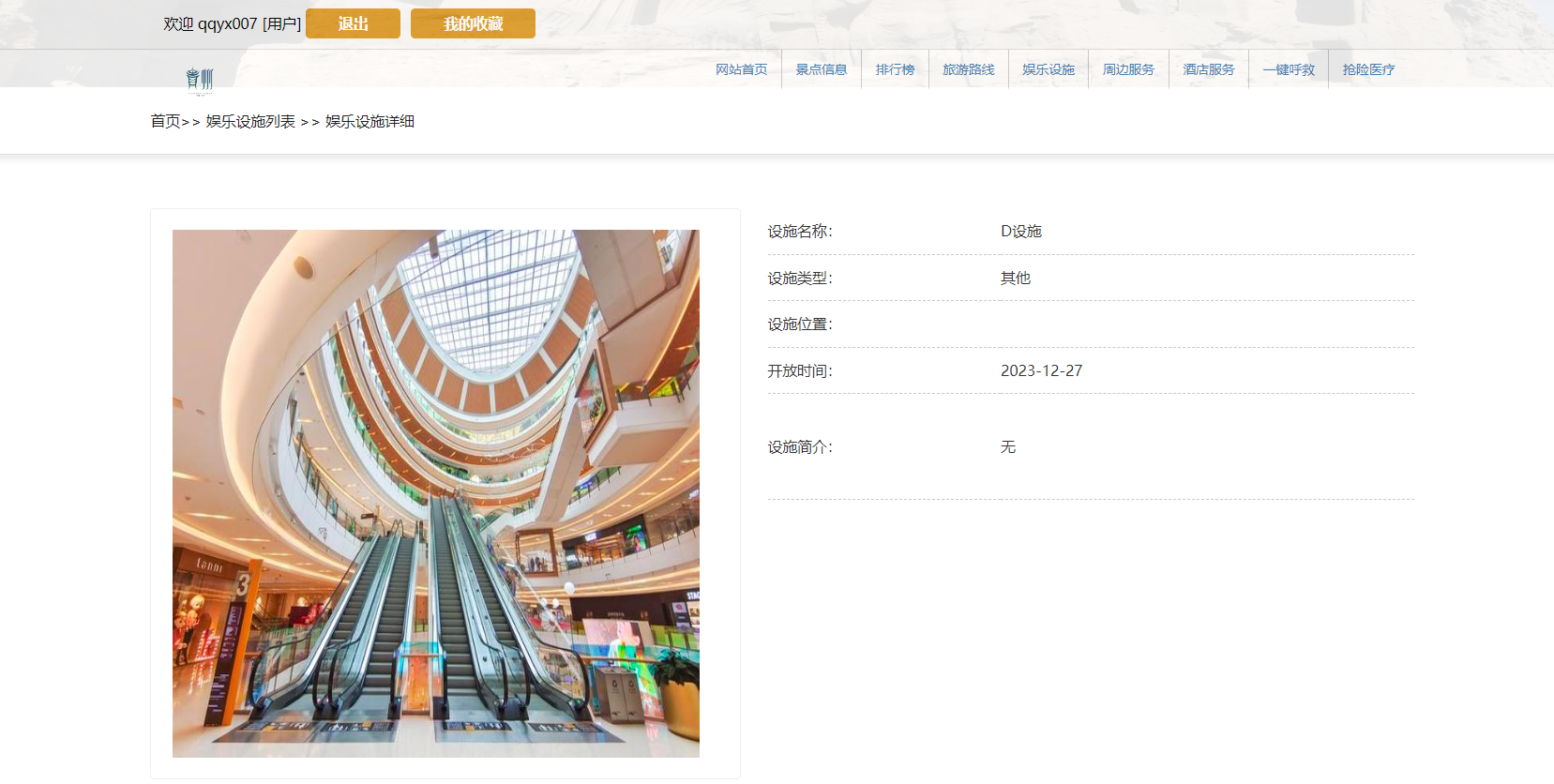Select the facility name value D设施
This screenshot has height=784, width=1554.
pos(1021,232)
